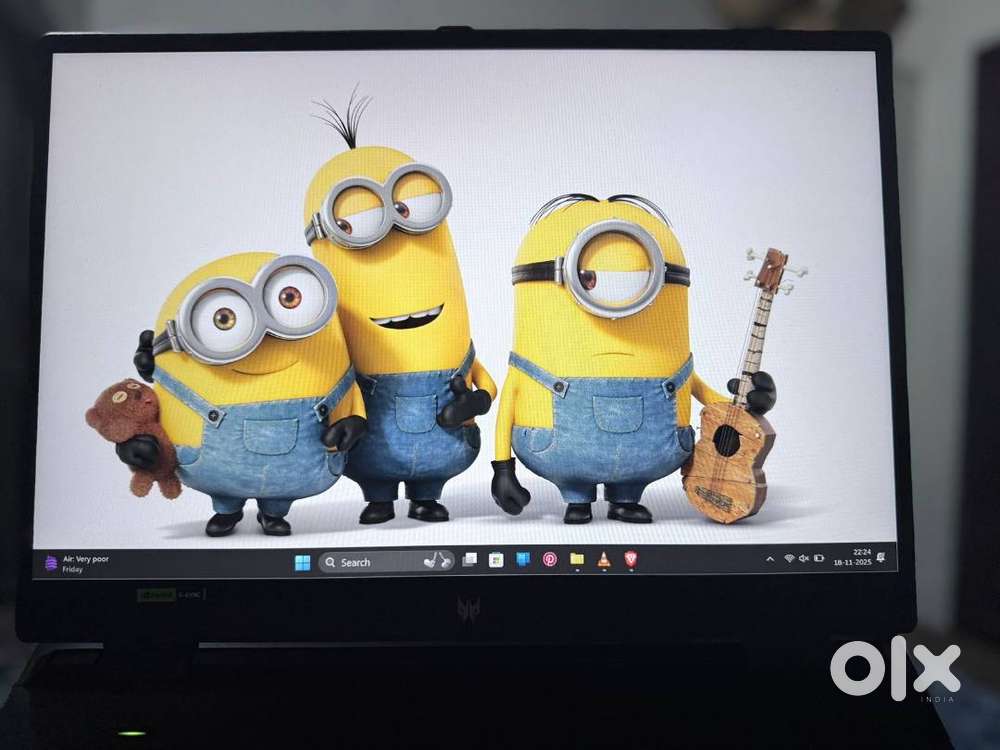Launch VLC media player
The height and width of the screenshot is (750, 1000).
tap(603, 562)
